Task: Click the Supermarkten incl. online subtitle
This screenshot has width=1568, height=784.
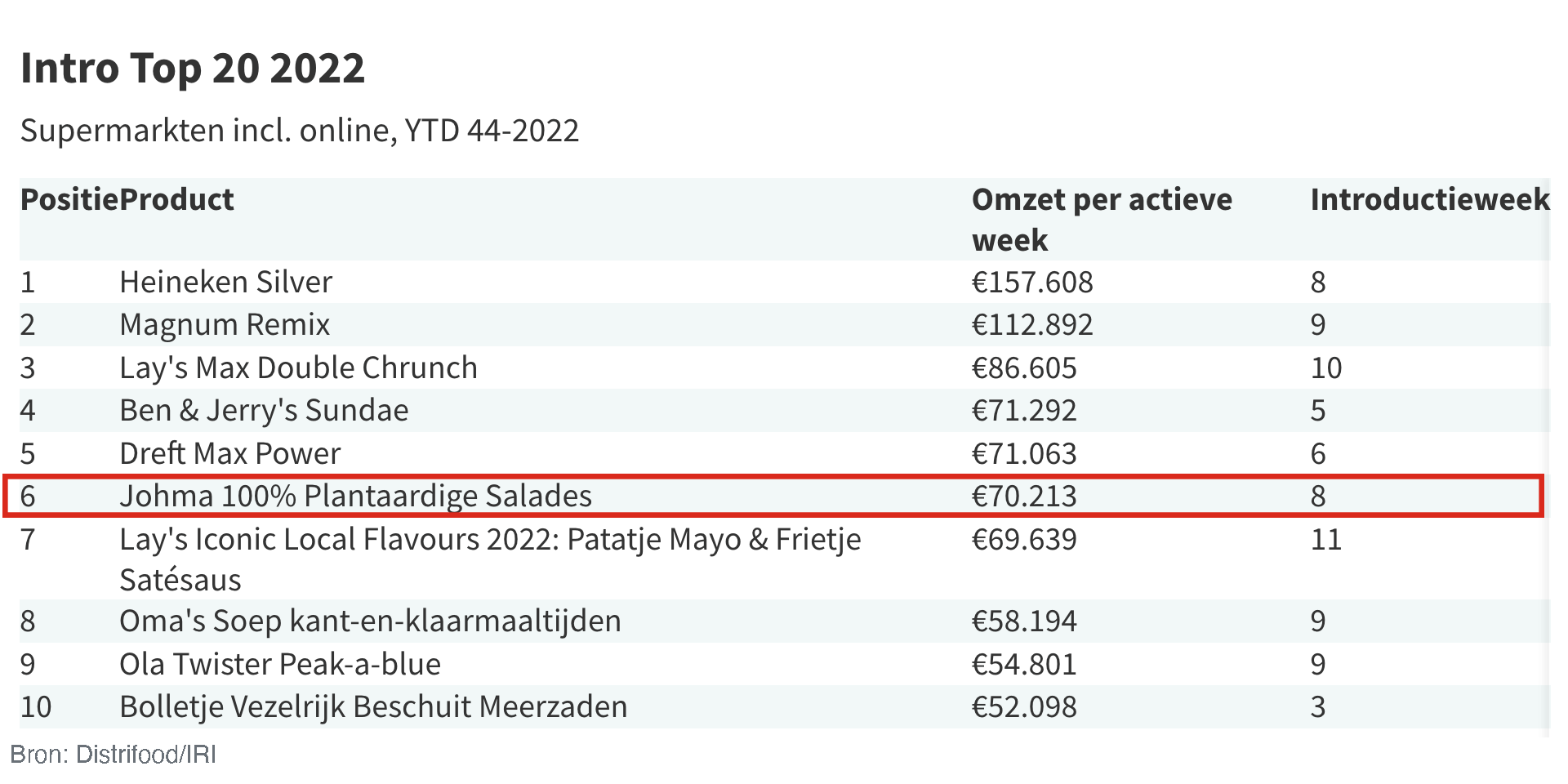Action: coord(300,131)
